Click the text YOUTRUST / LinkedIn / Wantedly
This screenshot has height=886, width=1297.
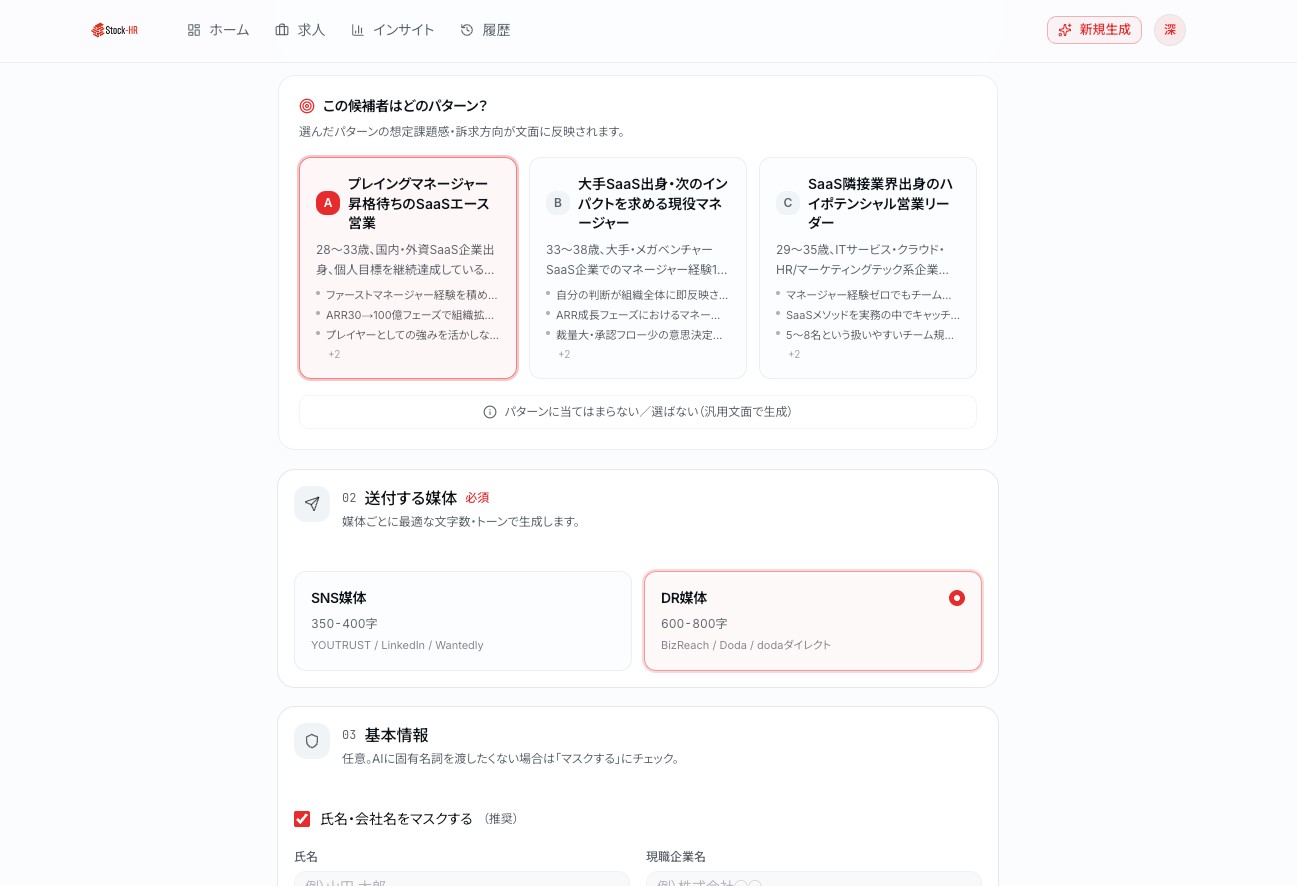tap(397, 645)
